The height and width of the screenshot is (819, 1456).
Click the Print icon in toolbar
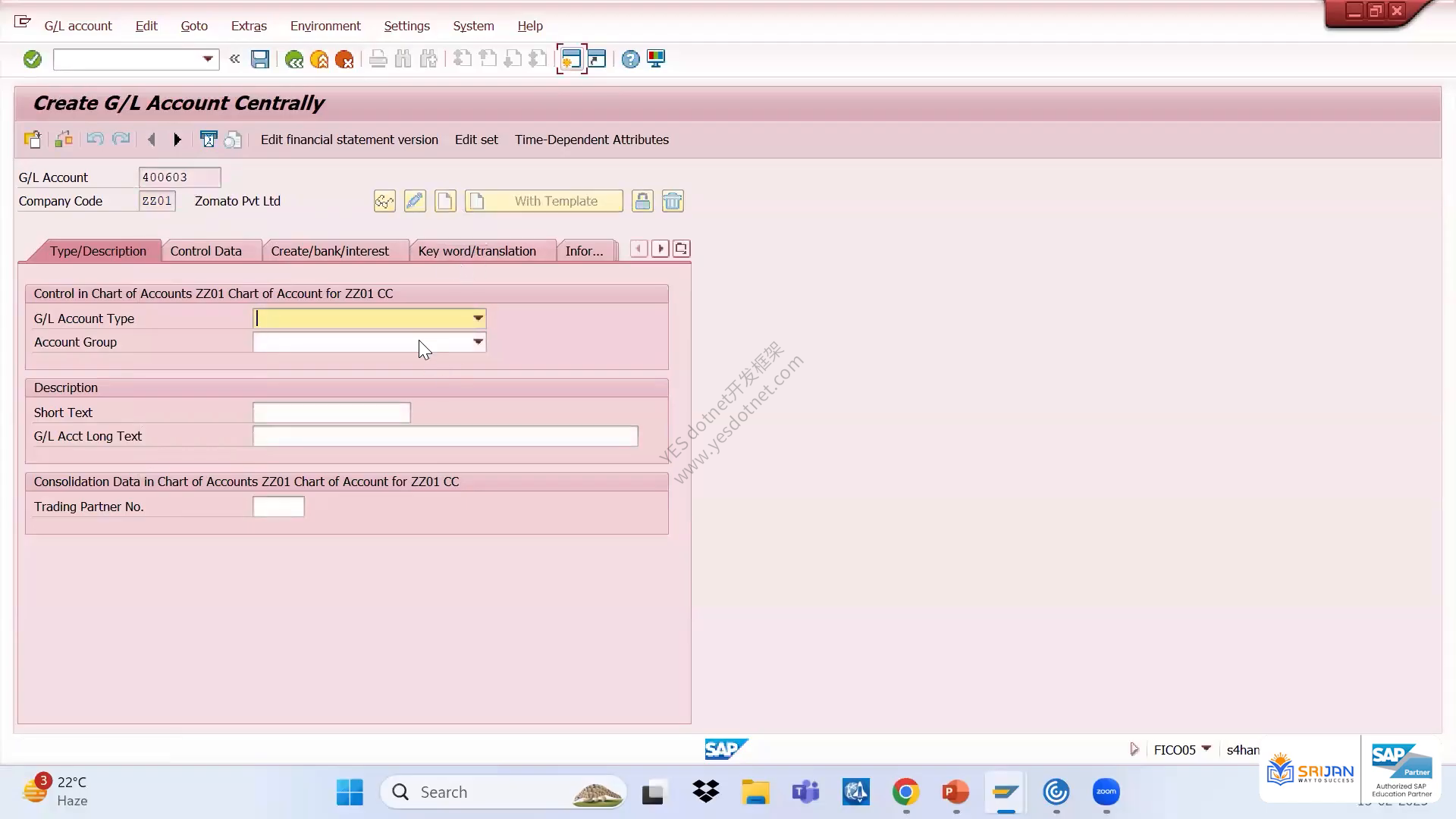tap(378, 59)
